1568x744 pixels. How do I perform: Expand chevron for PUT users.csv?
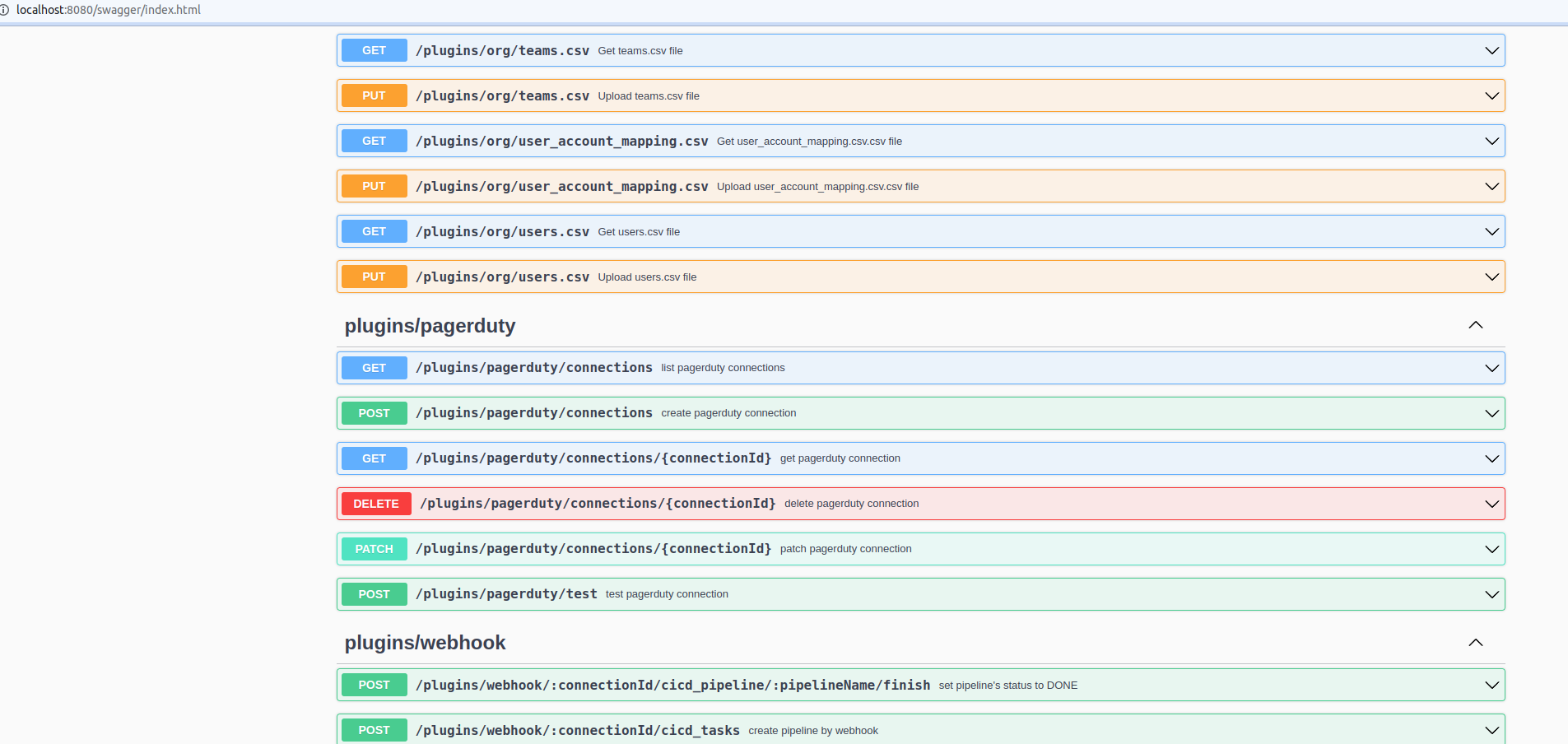pyautogui.click(x=1491, y=277)
